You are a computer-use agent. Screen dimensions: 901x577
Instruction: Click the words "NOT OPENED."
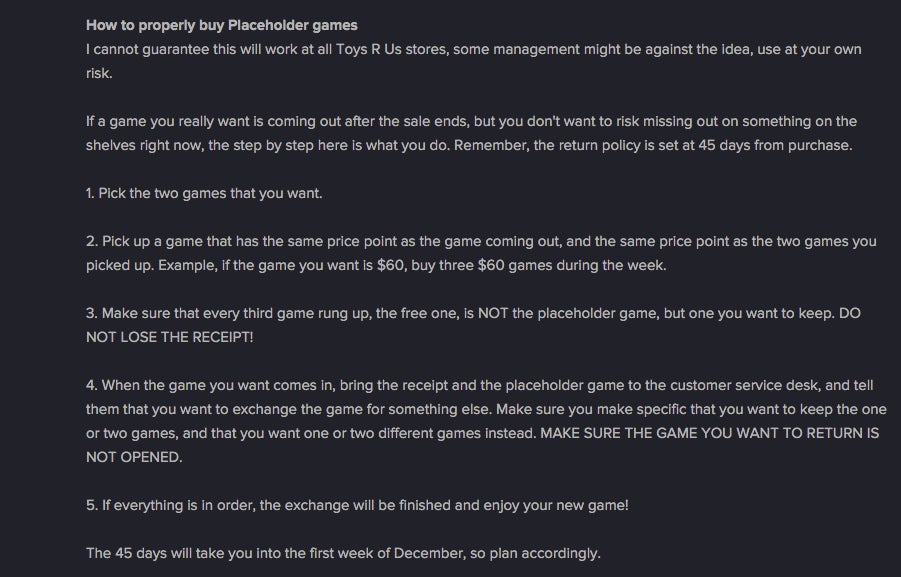point(135,457)
